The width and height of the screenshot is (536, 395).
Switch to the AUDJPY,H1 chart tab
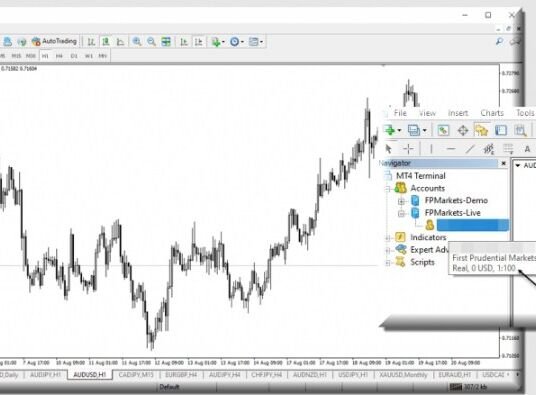tap(45, 375)
